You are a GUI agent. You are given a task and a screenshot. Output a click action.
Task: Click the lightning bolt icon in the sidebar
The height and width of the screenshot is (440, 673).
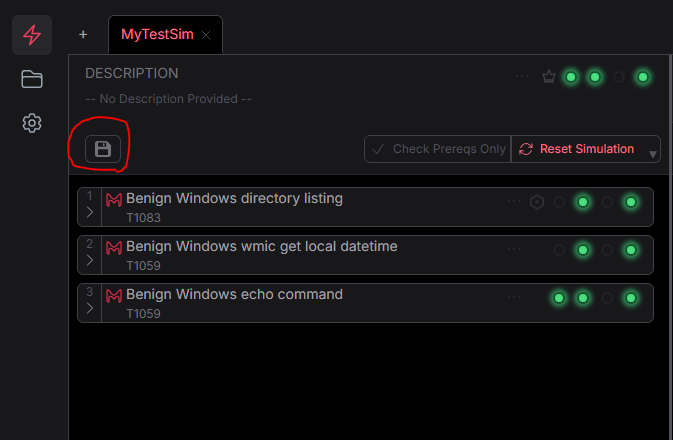click(x=32, y=35)
